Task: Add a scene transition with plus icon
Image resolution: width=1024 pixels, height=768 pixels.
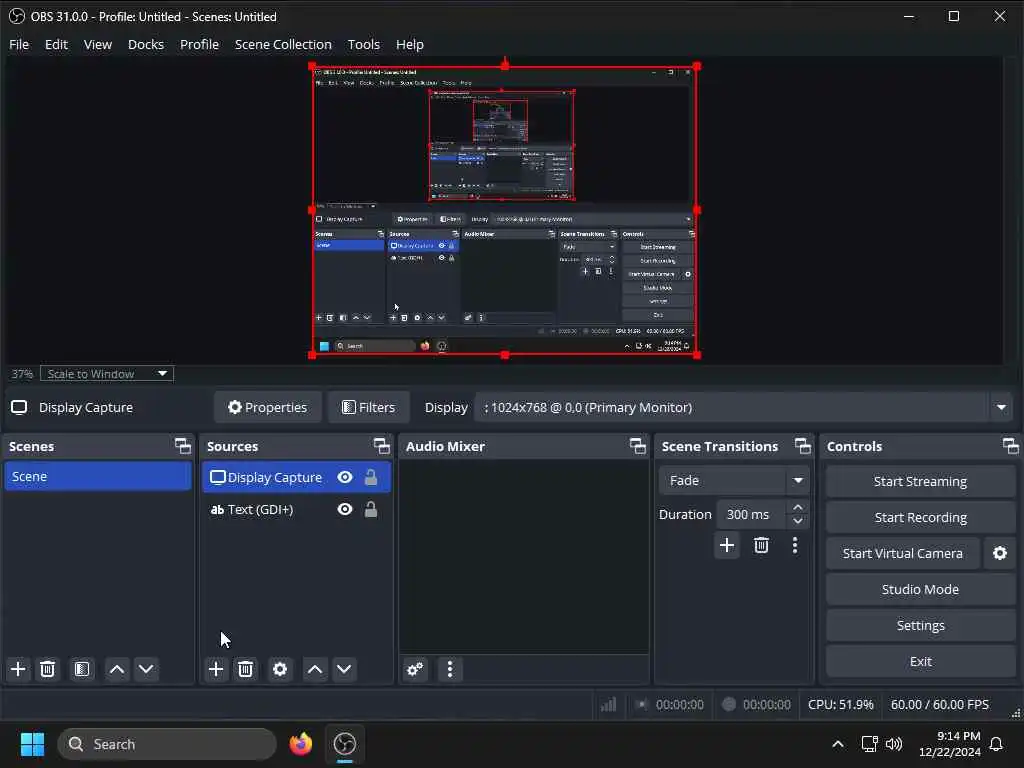Action: (x=727, y=545)
